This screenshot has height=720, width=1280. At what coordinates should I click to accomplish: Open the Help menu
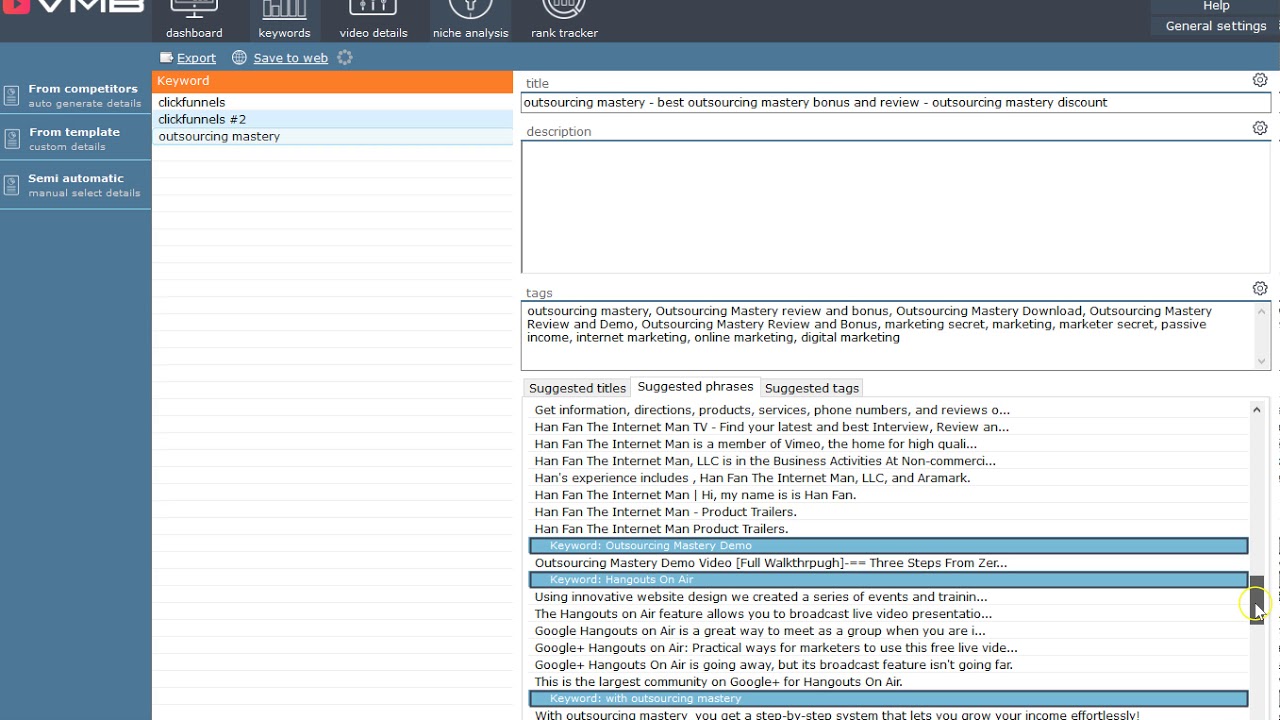[1216, 6]
